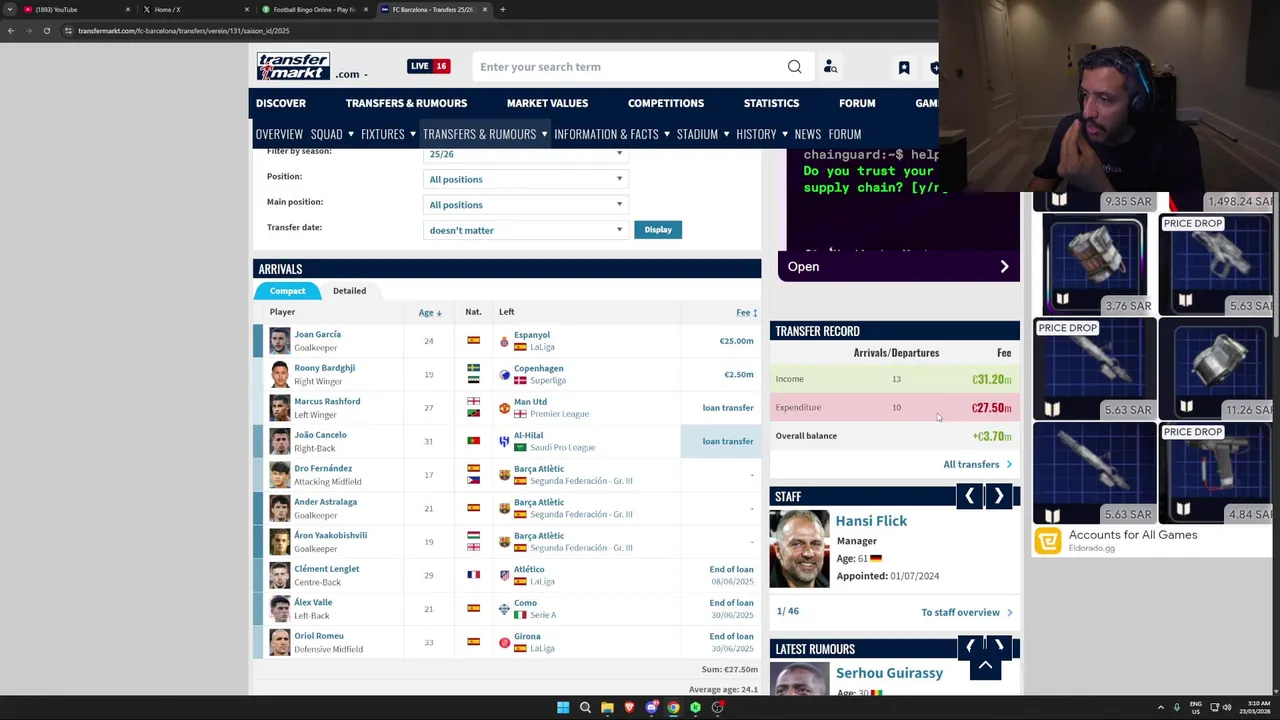Screen dimensions: 1280x720
Task: Open a new browser tab with plus
Action: [x=502, y=9]
